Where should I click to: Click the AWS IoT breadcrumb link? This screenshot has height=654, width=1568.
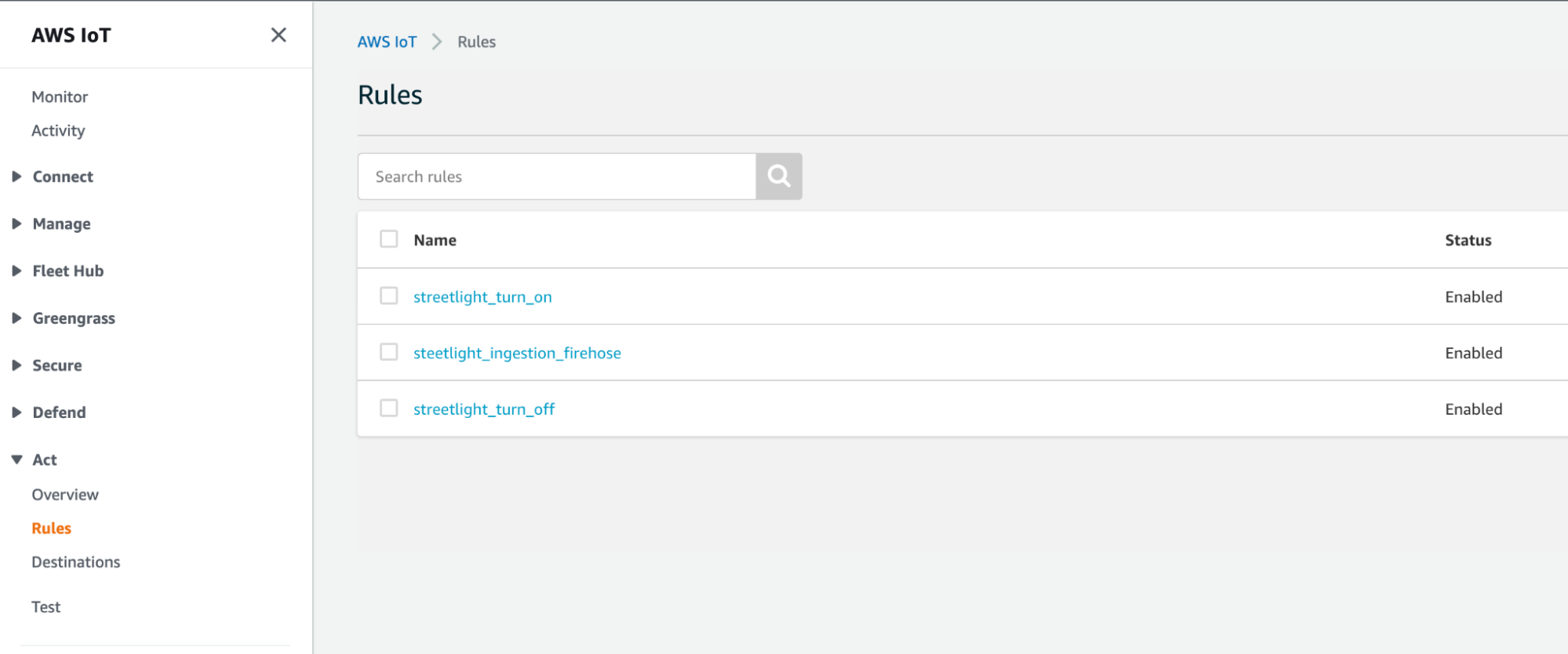coord(387,42)
